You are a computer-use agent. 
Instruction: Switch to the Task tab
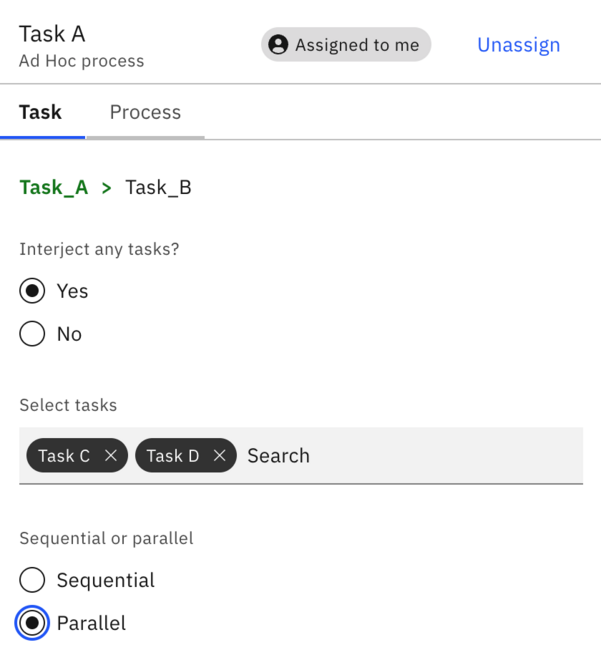(41, 112)
